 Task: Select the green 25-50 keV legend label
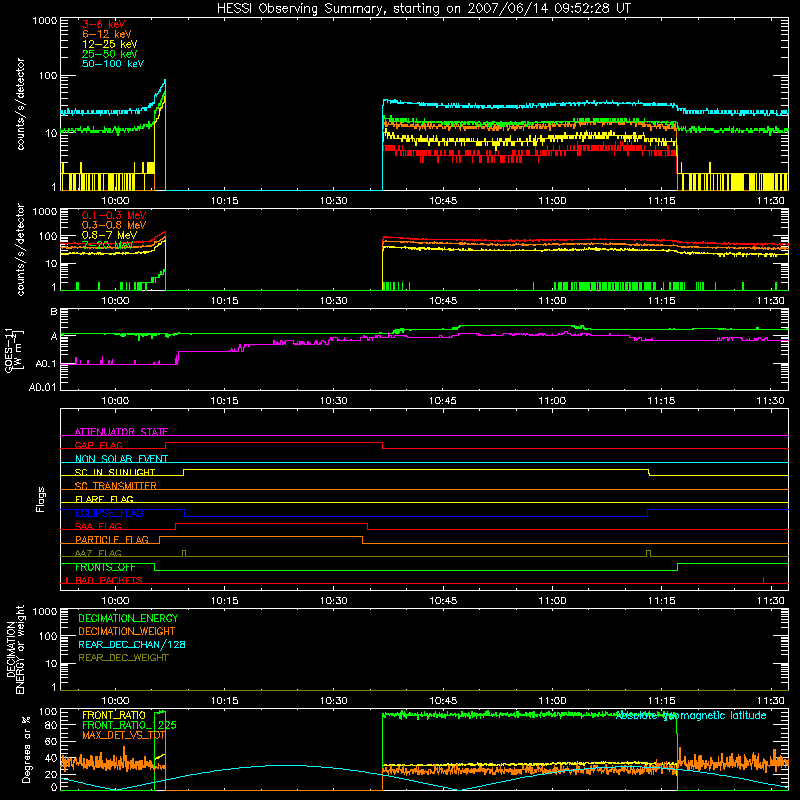[x=110, y=54]
